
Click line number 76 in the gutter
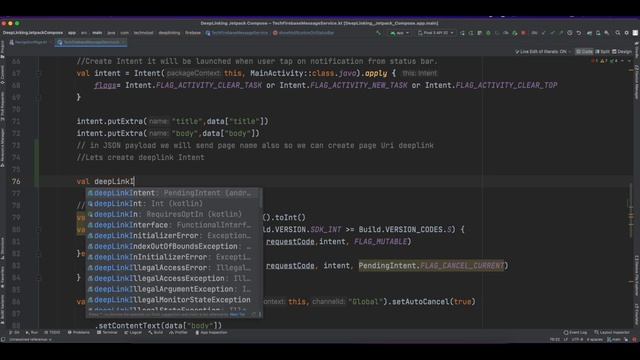16,181
